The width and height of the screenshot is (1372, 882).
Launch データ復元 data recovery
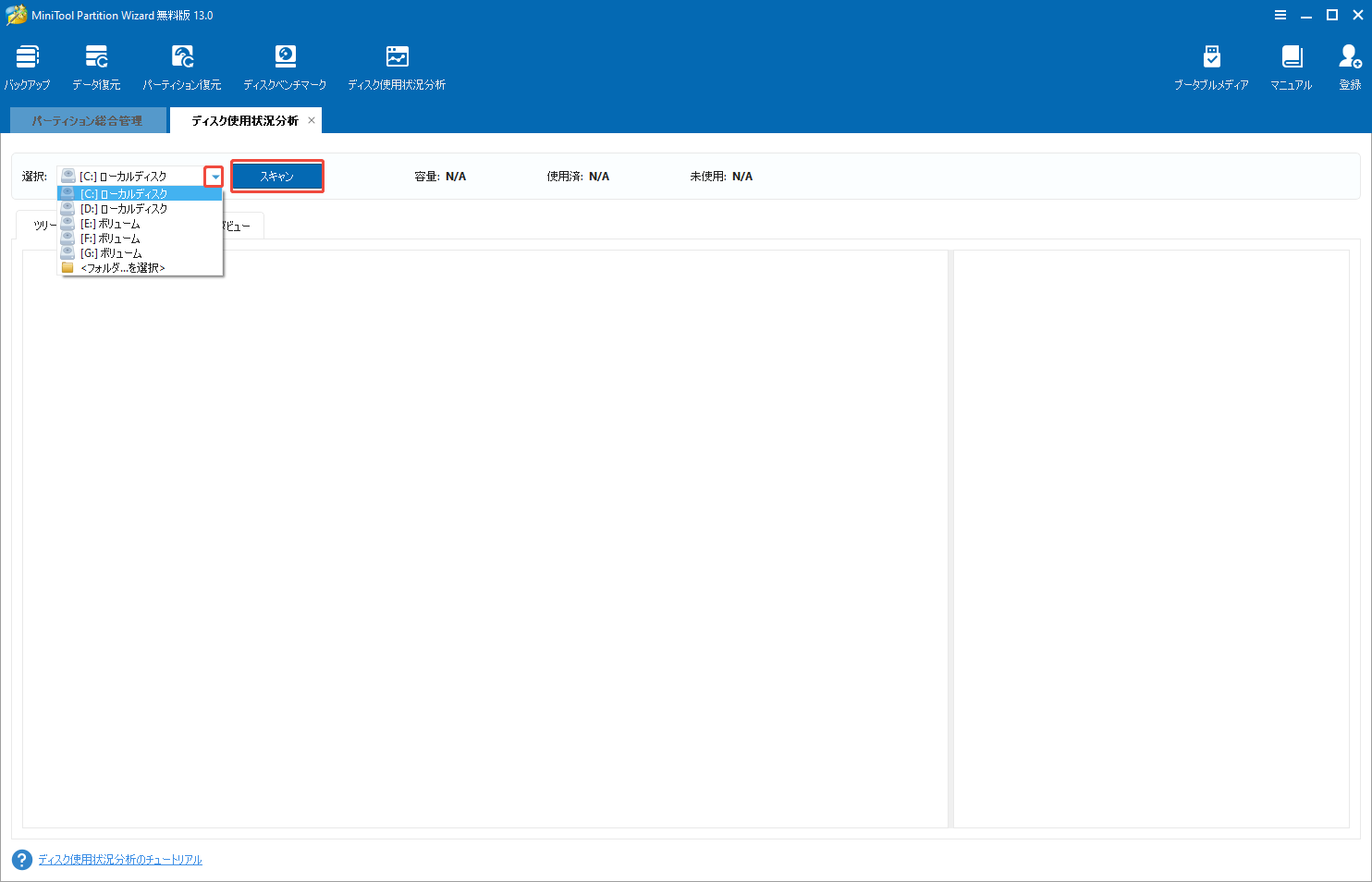point(96,67)
